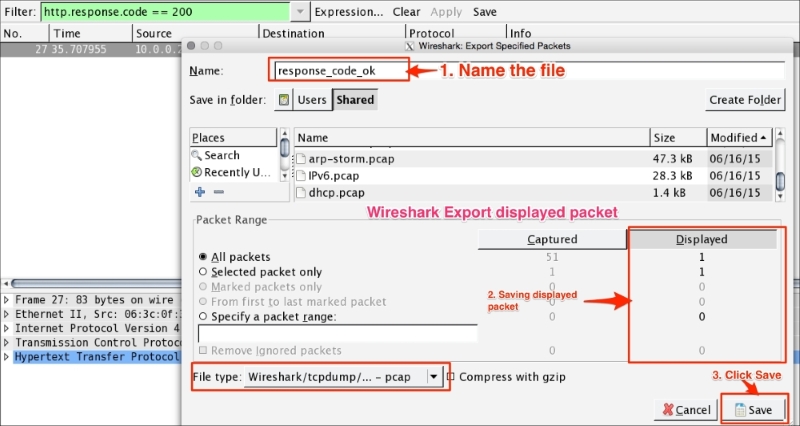
Task: Click the Time column header
Action: tap(91, 34)
